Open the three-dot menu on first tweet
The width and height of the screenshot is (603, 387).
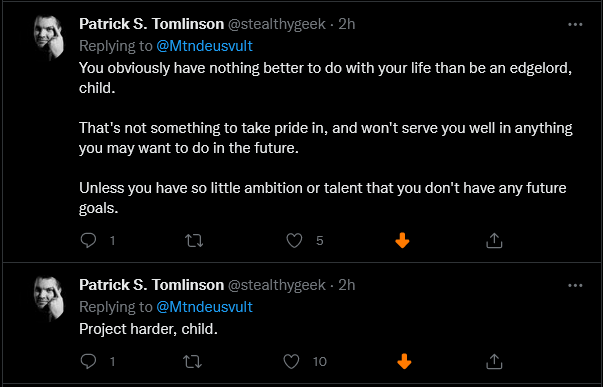pyautogui.click(x=575, y=25)
